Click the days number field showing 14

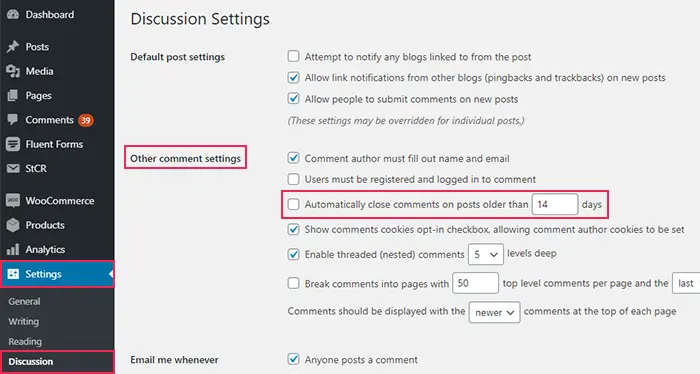(555, 204)
